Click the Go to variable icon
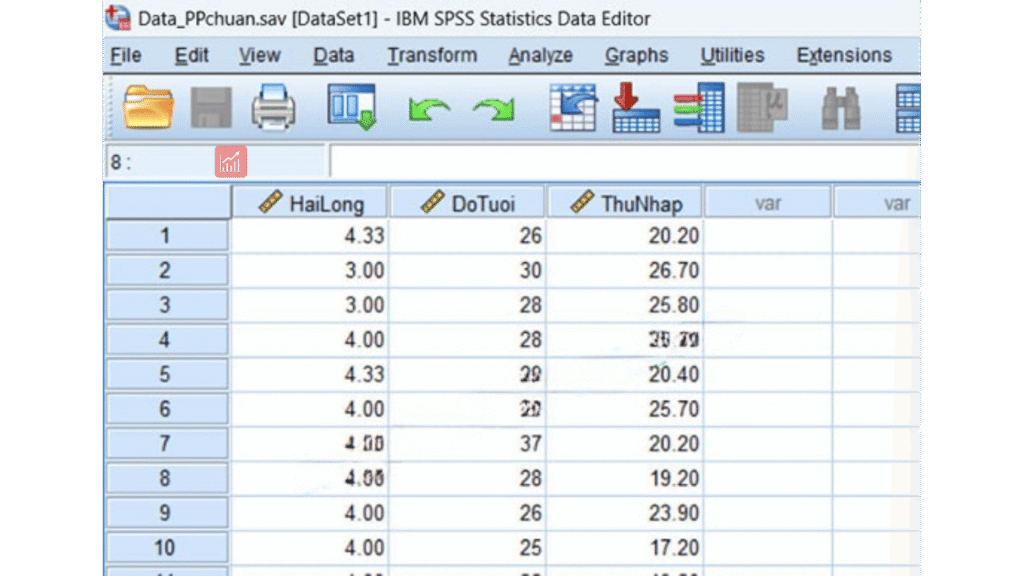The width and height of the screenshot is (1024, 576). 636,108
